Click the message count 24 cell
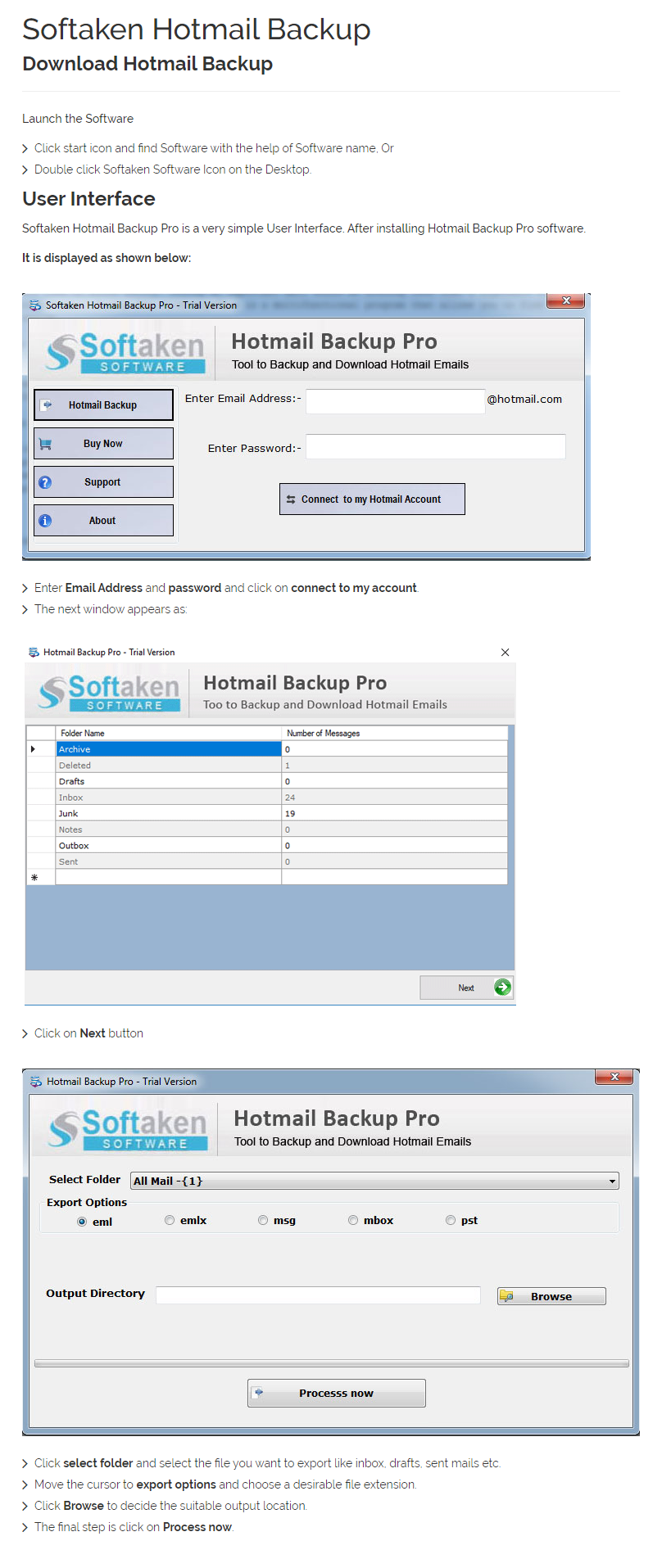 coord(395,798)
